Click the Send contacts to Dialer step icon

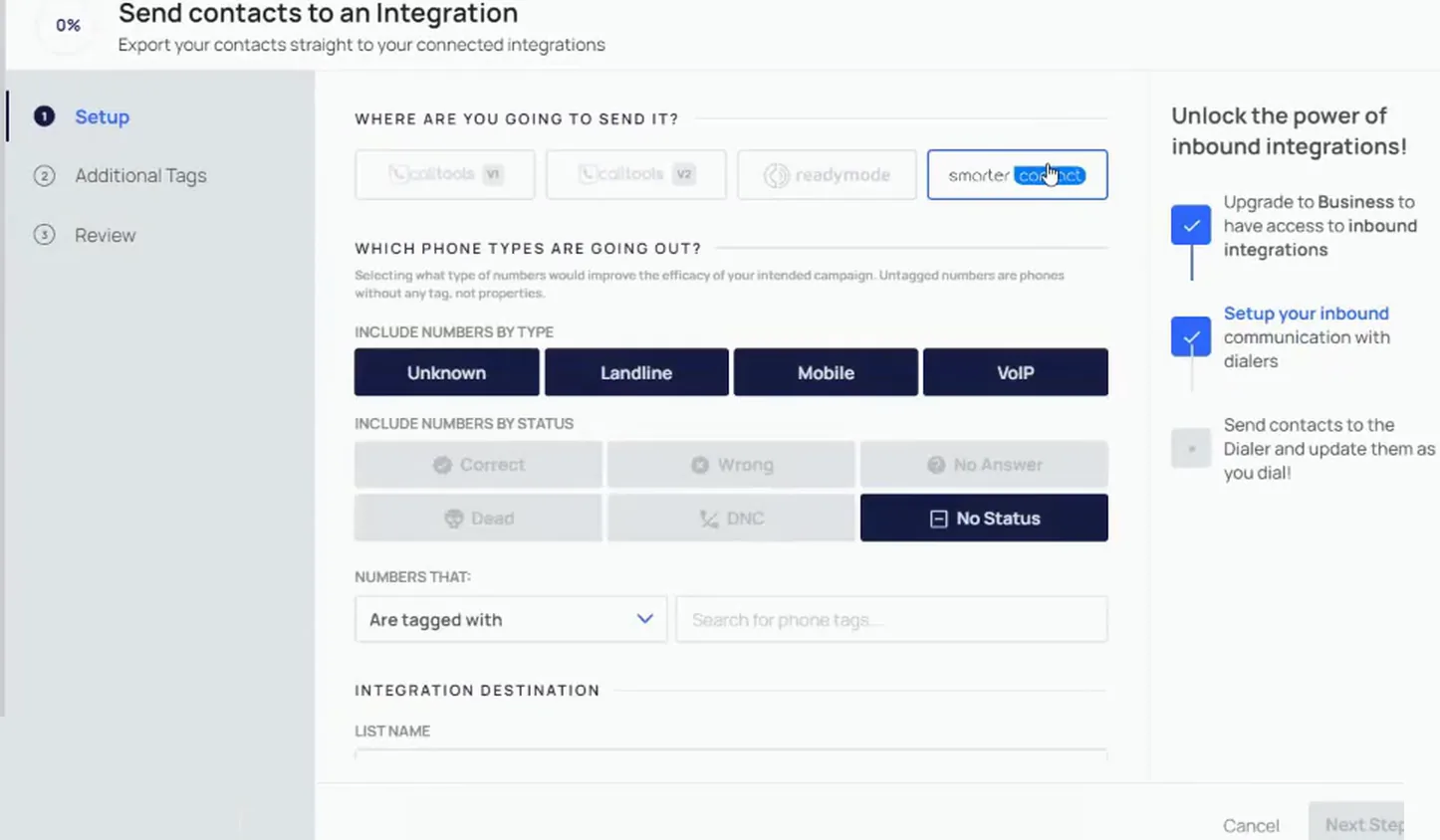tap(1191, 449)
